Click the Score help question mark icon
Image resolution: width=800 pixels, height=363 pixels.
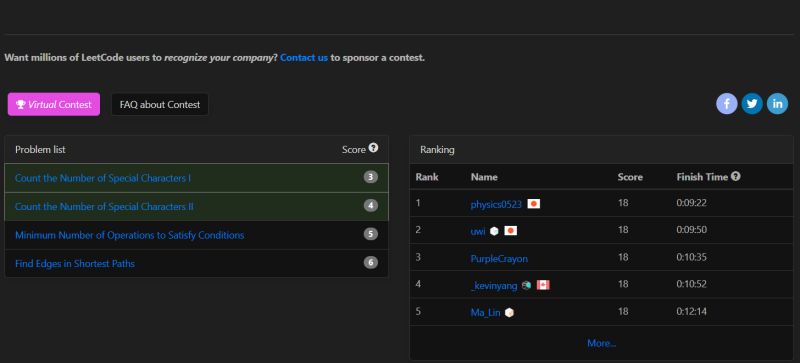(373, 148)
